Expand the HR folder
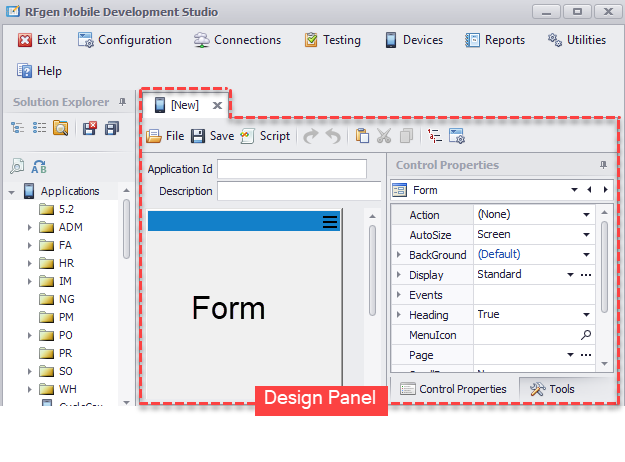The image size is (625, 462). pos(29,263)
